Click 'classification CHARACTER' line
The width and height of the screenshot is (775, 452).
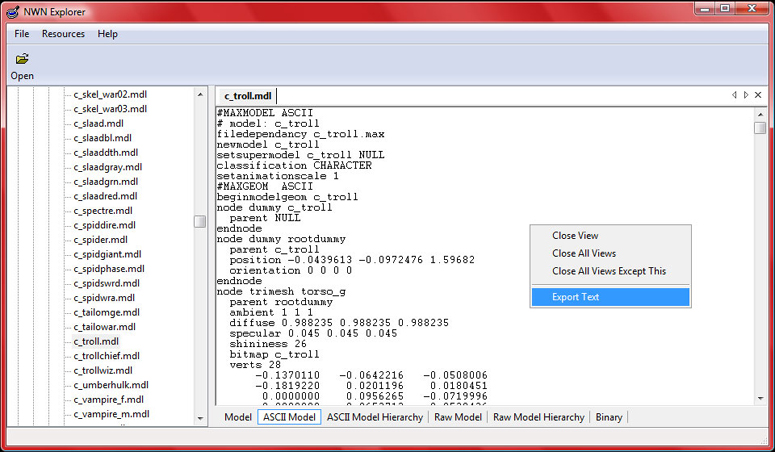point(294,166)
